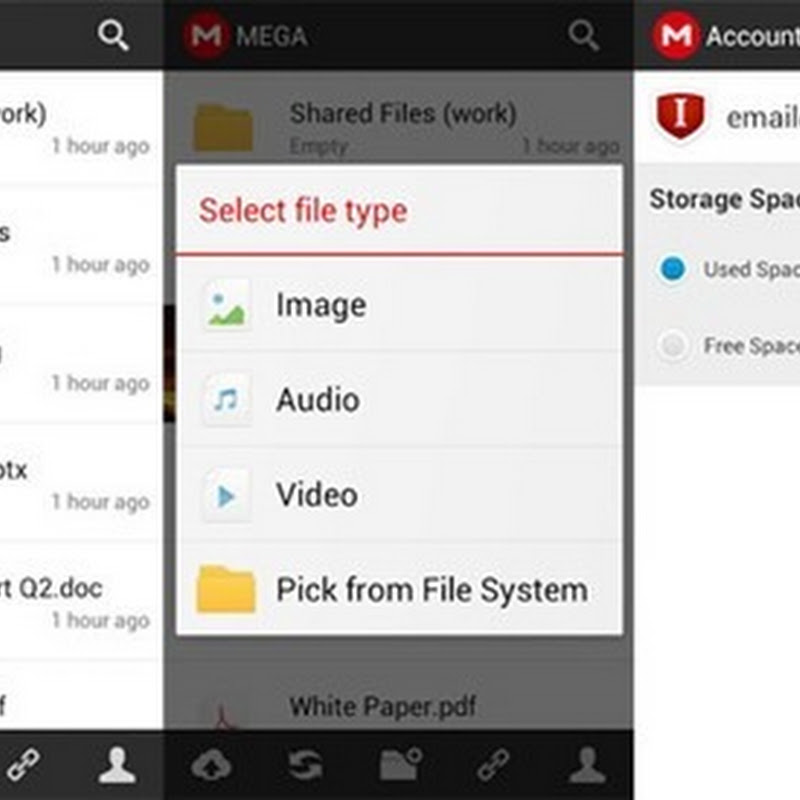Tap Select file type dialog title

pos(303,210)
